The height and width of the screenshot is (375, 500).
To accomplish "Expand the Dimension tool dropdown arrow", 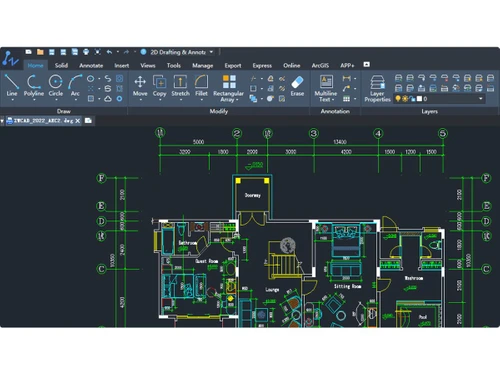I will tap(355, 79).
